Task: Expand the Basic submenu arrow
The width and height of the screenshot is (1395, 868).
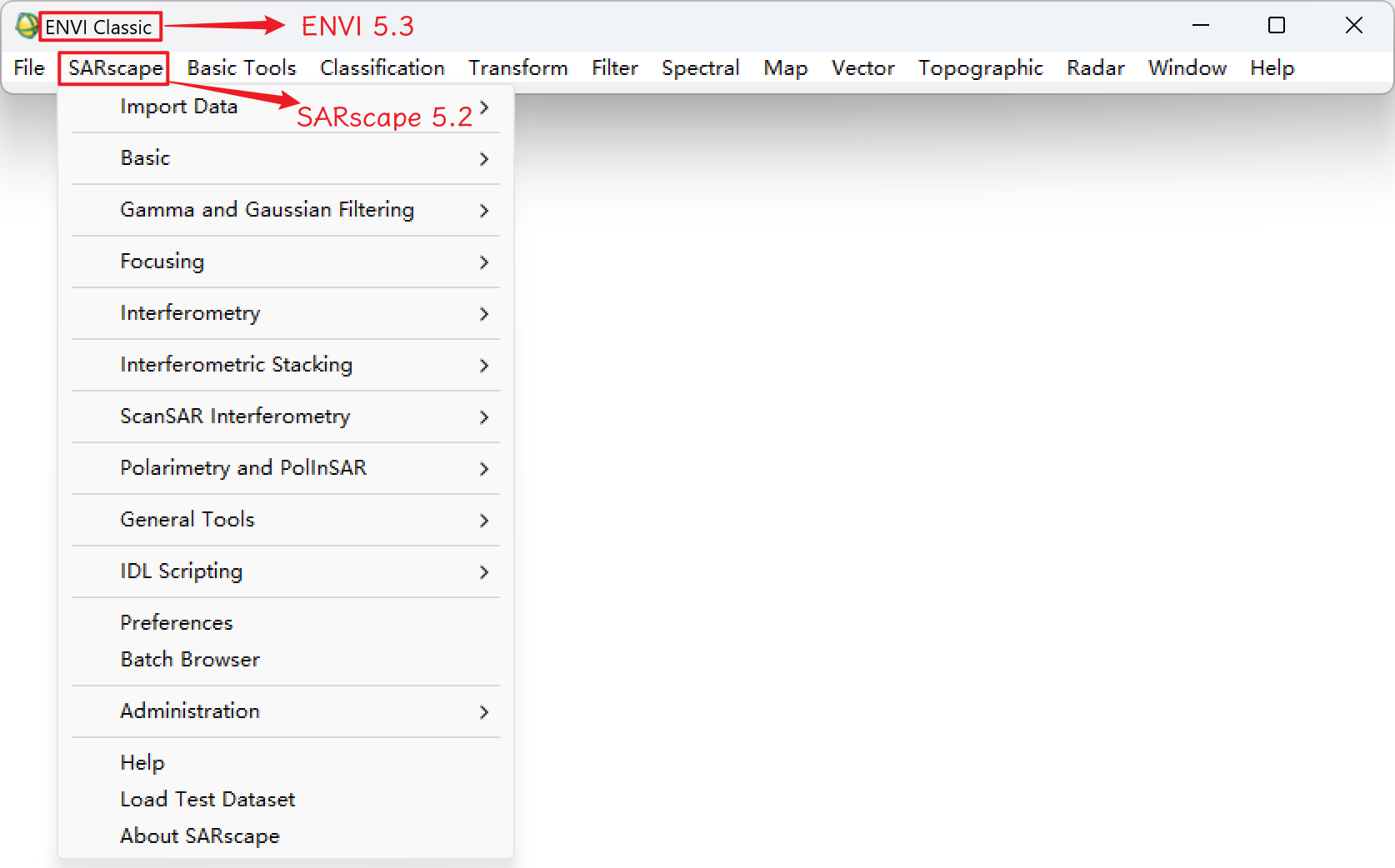Action: 484,158
